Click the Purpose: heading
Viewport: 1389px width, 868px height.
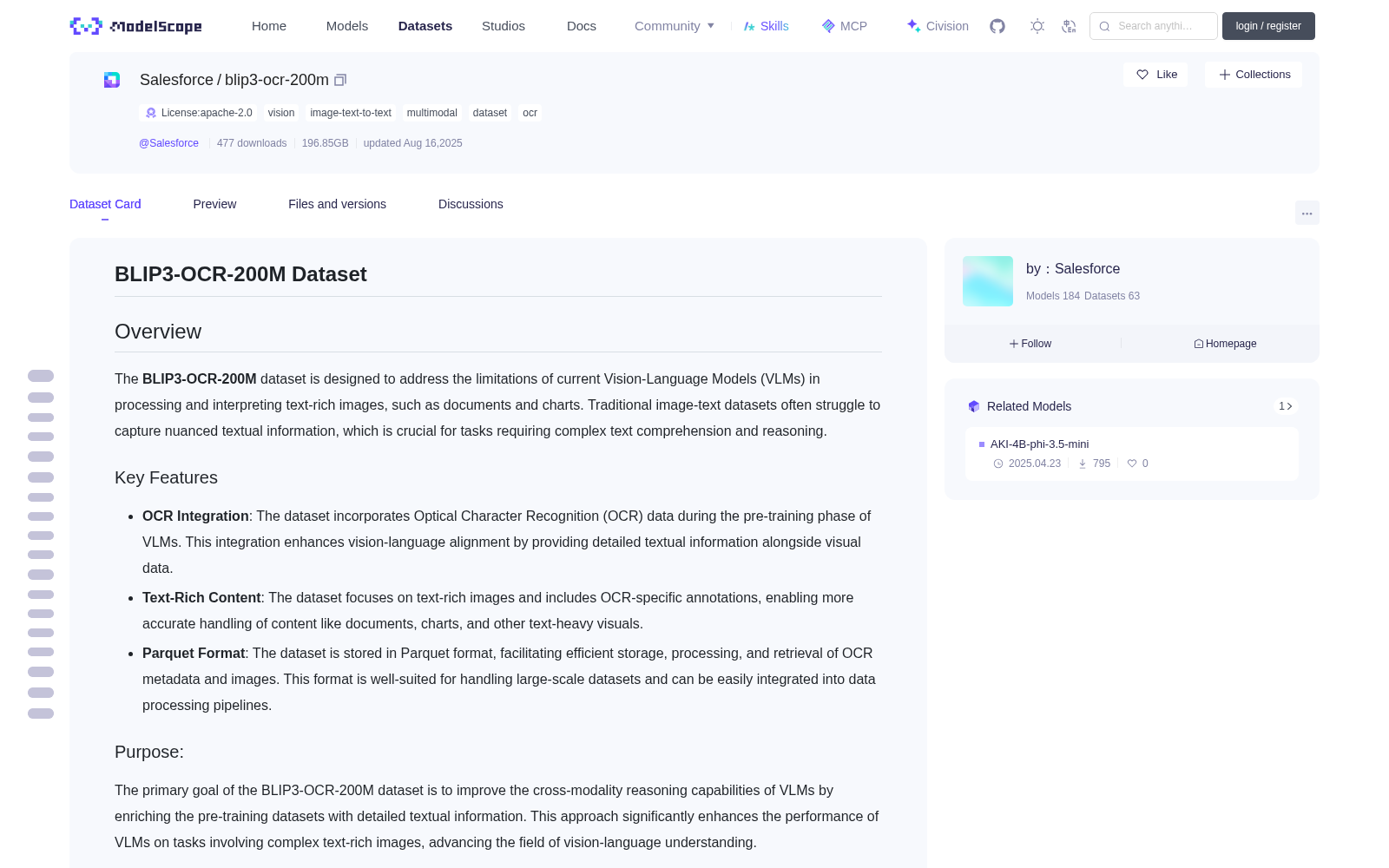click(149, 752)
